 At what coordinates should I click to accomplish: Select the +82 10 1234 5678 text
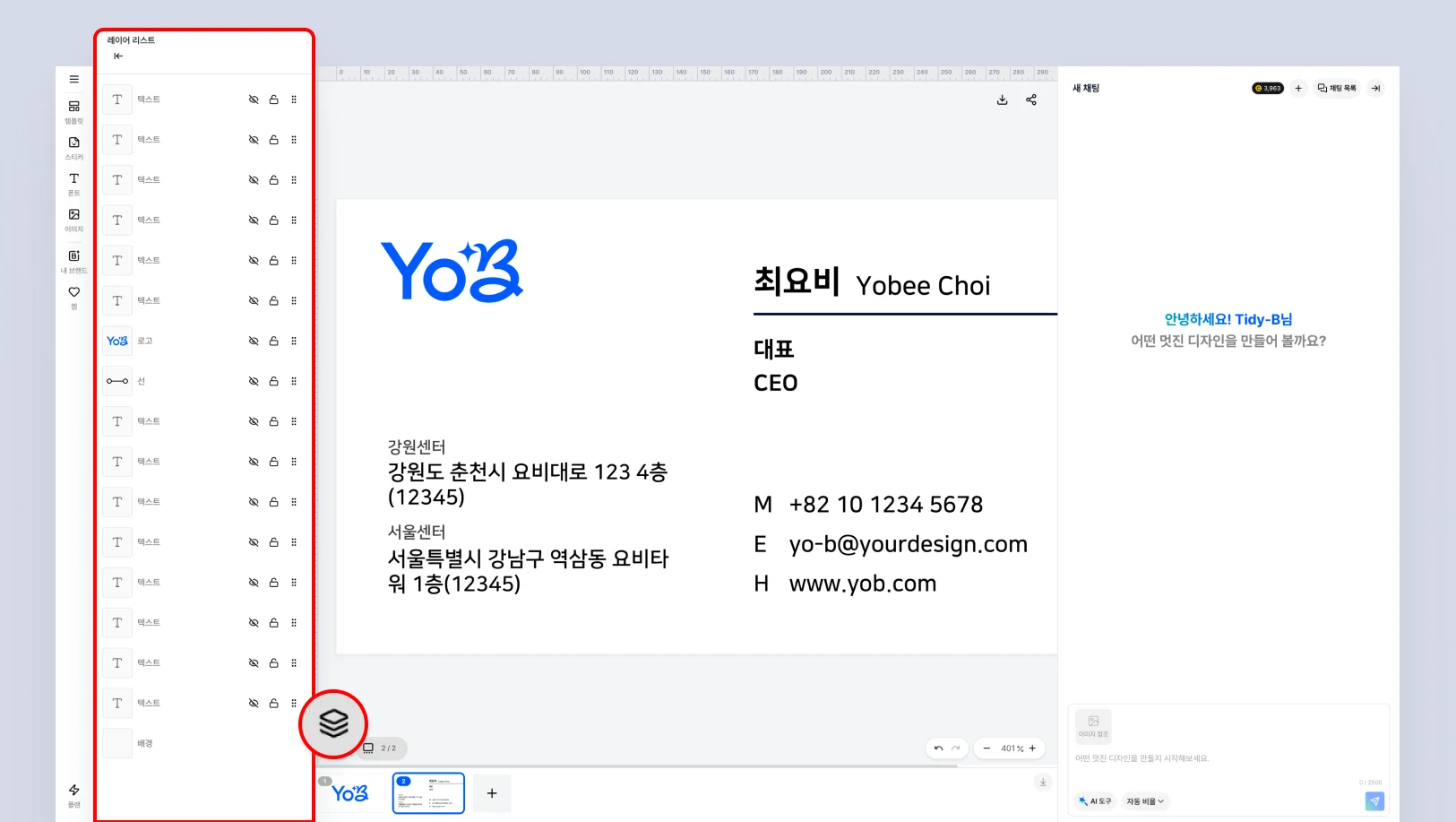click(886, 505)
